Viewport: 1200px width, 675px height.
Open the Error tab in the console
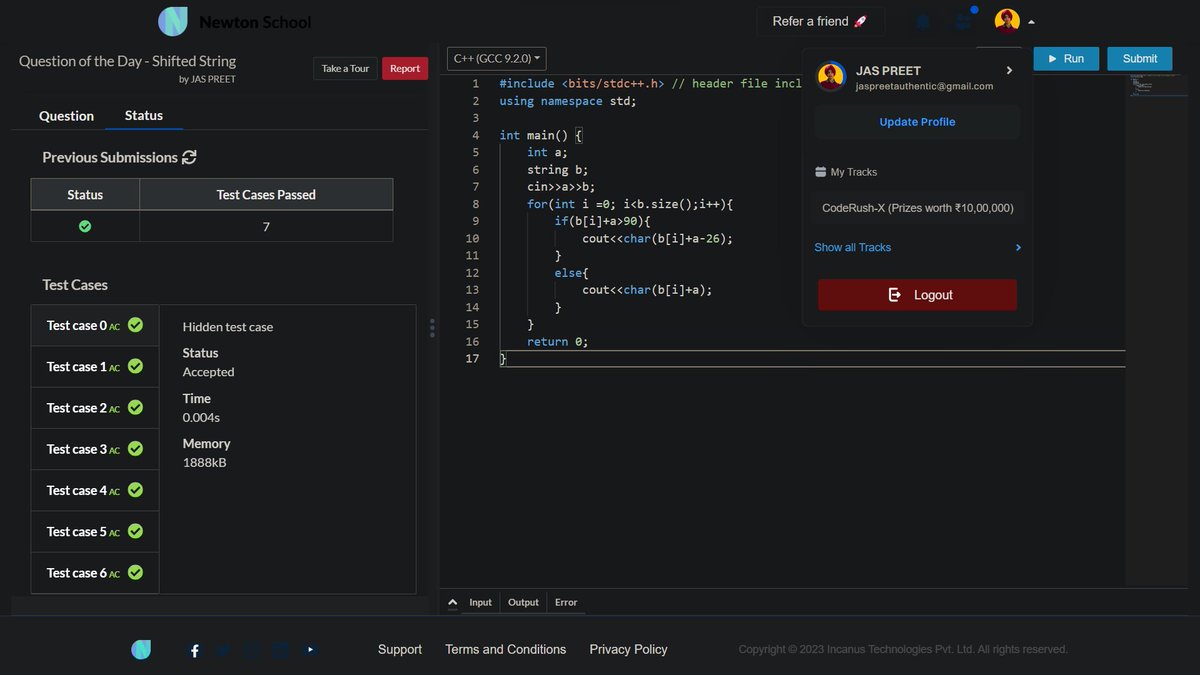tap(566, 602)
